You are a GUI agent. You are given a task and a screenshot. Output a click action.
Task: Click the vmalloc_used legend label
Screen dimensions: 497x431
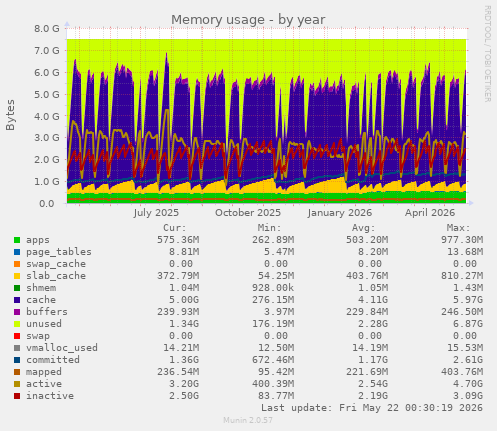point(62,348)
